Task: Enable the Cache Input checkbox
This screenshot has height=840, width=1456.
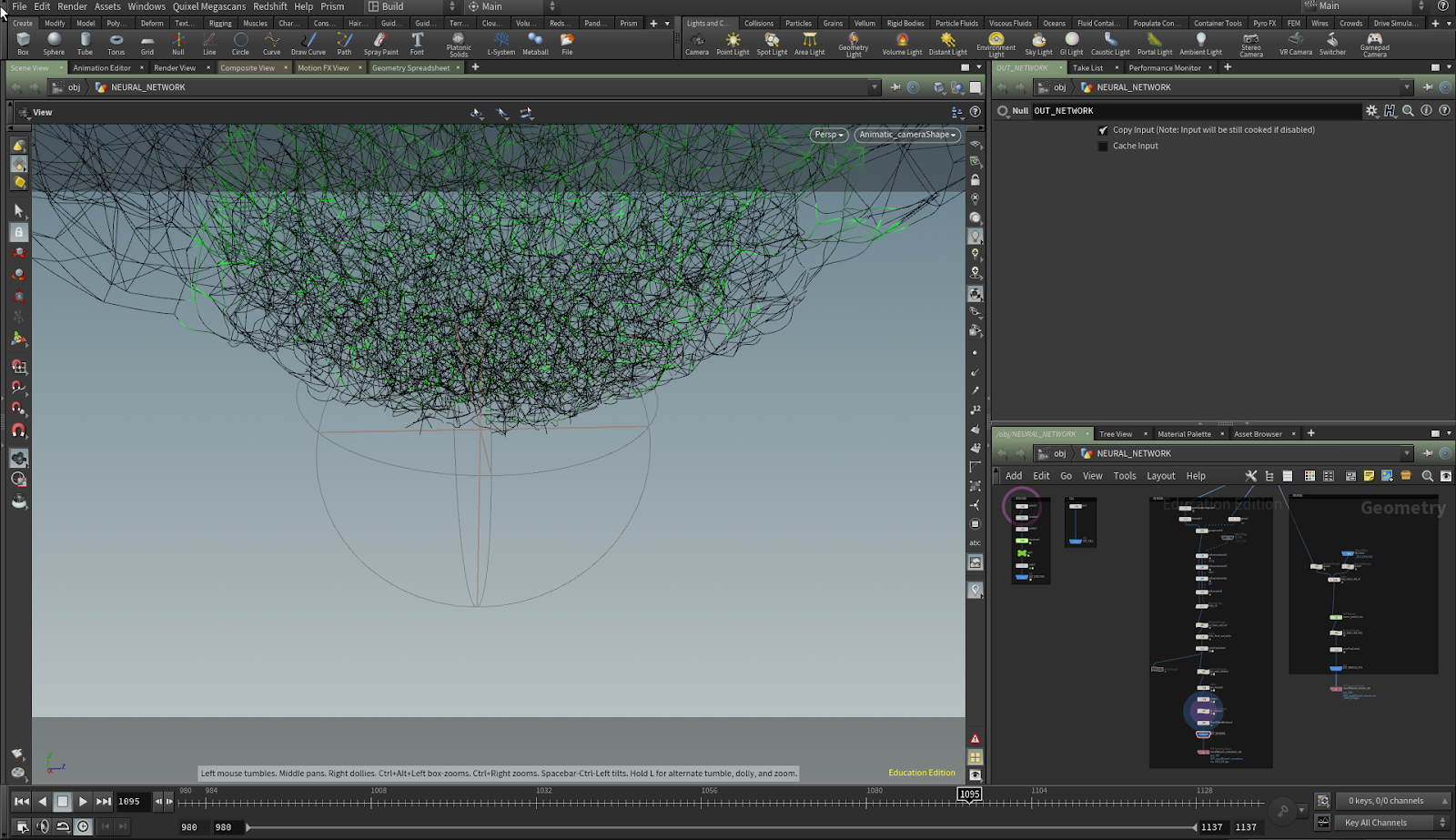Action: 1103,147
